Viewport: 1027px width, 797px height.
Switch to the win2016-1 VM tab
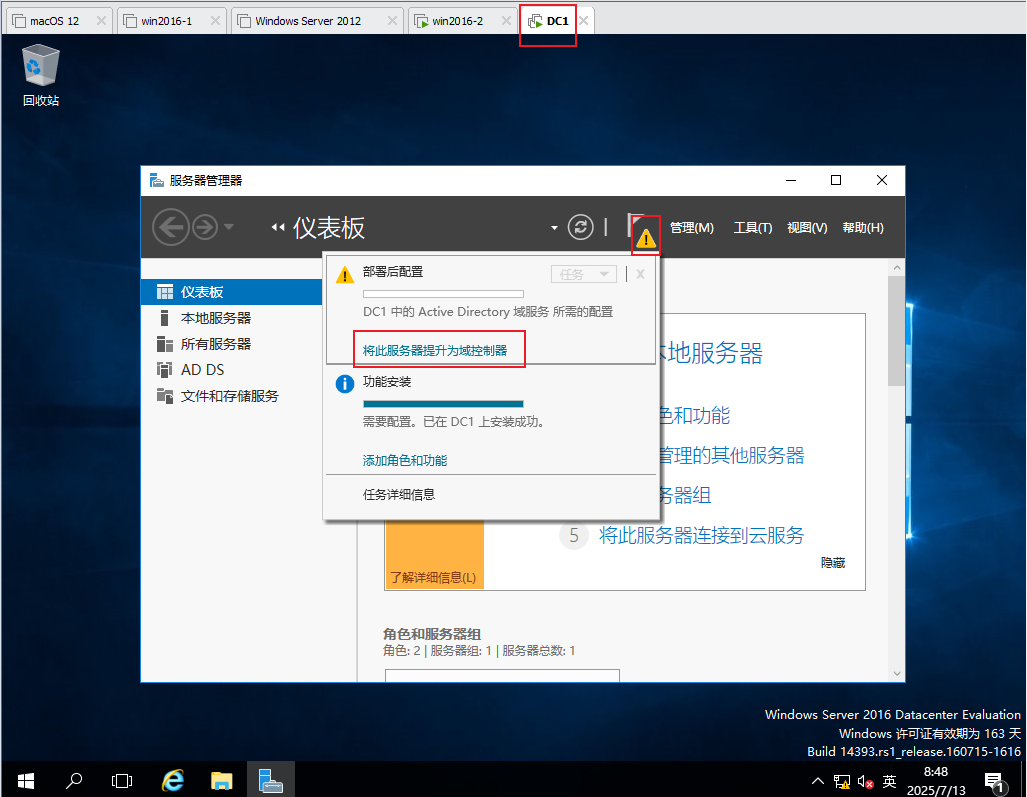167,21
